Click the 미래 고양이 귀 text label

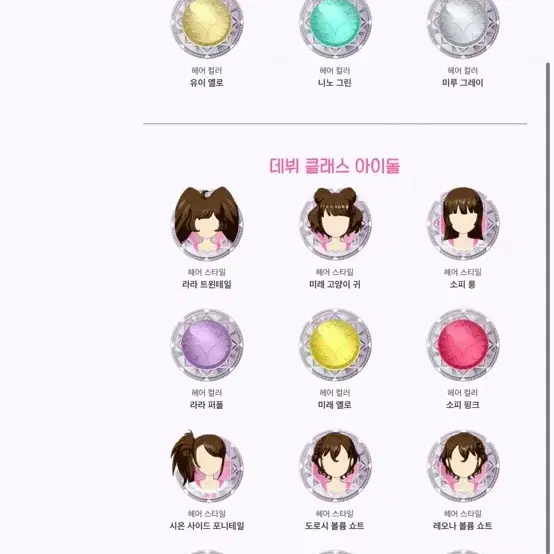335,284
